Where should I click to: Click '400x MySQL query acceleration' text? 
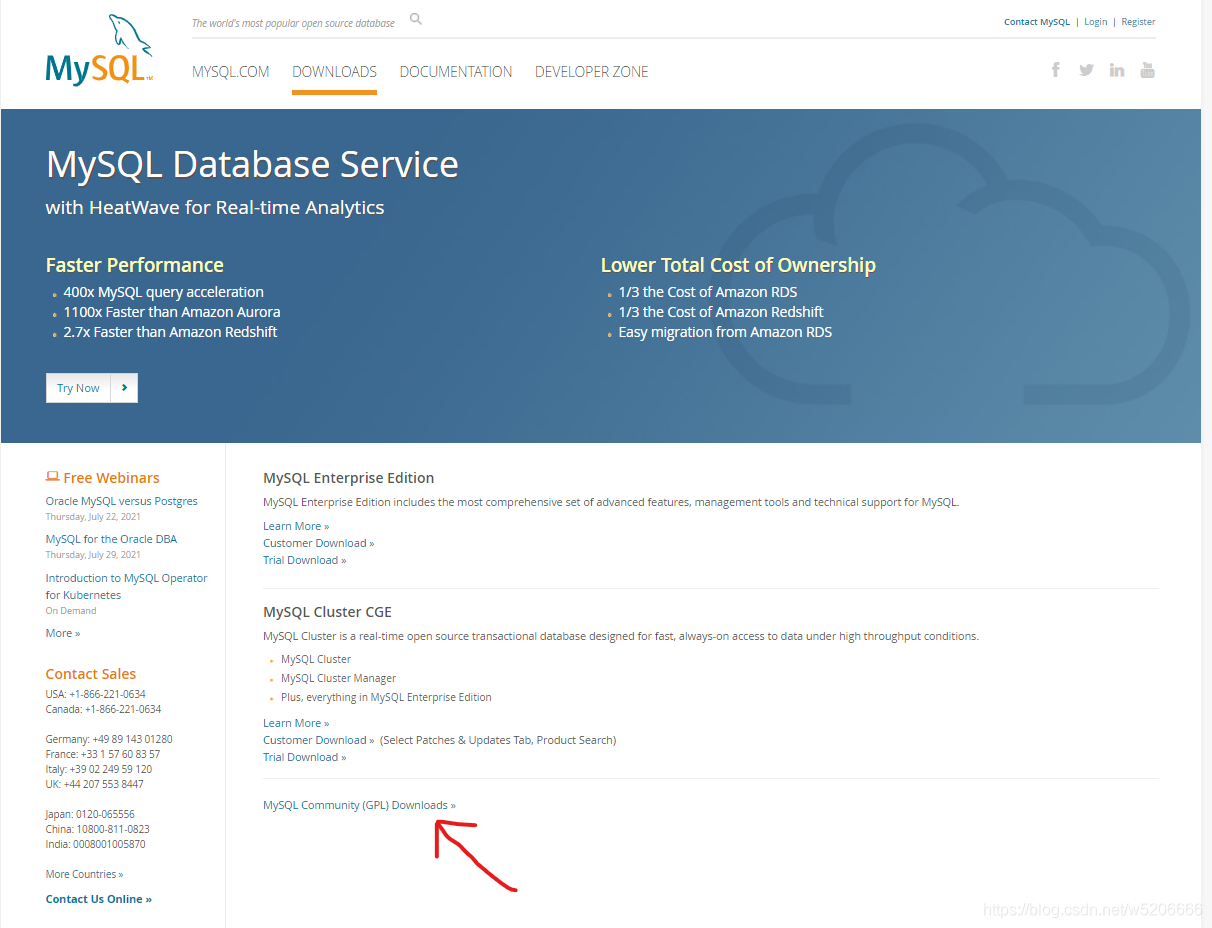[164, 292]
